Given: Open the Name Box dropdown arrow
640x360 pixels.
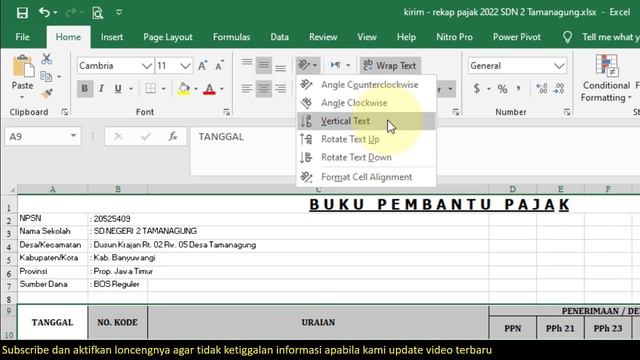Looking at the screenshot, I should tap(73, 136).
